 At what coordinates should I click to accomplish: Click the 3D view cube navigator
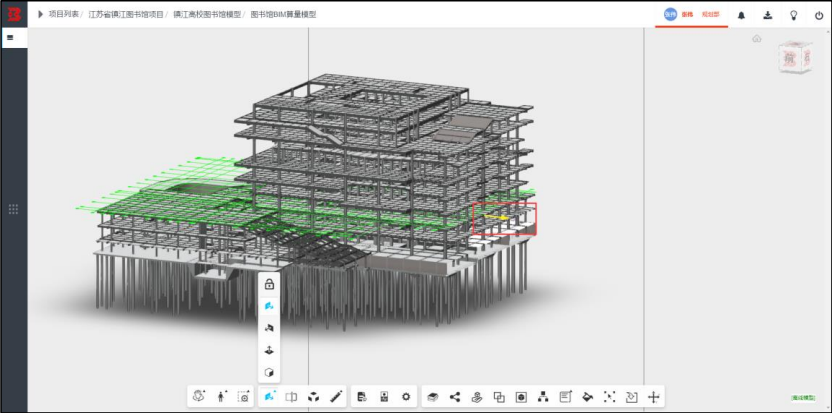click(x=794, y=57)
